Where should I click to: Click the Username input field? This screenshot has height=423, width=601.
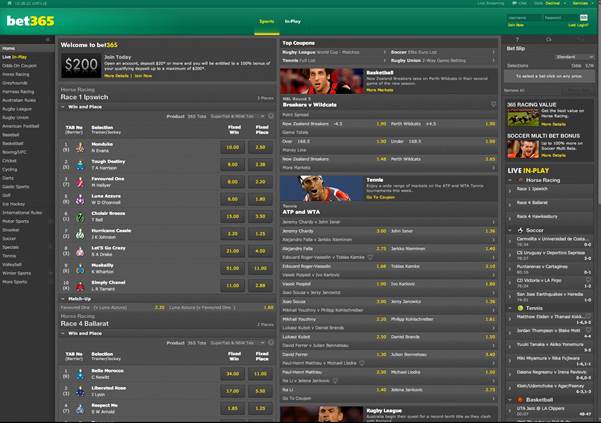[x=524, y=18]
